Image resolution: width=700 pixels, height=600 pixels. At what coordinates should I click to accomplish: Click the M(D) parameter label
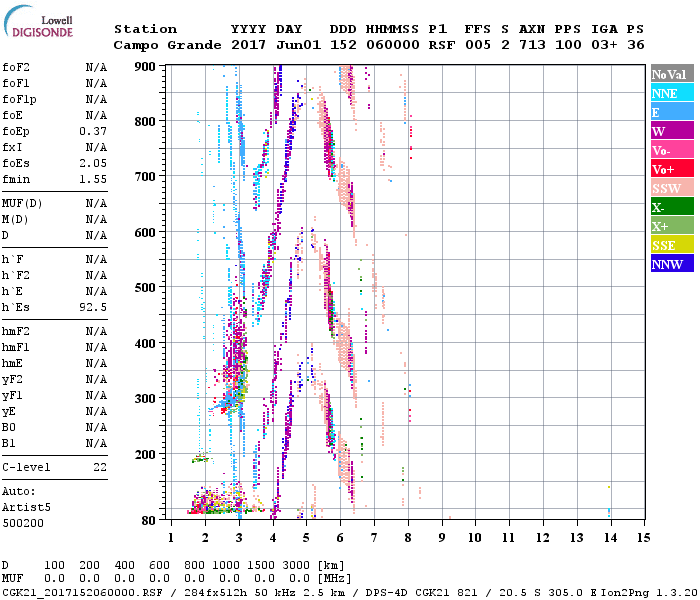tap(15, 220)
